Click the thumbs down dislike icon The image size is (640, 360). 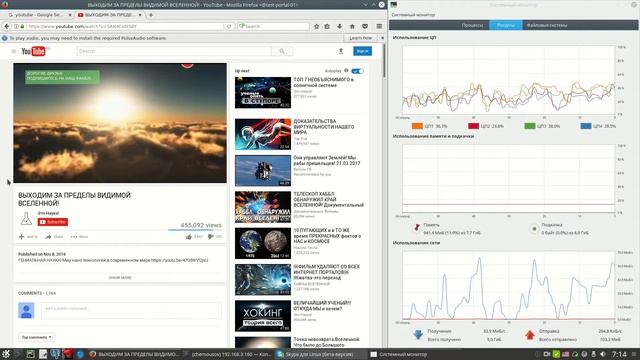pos(211,237)
